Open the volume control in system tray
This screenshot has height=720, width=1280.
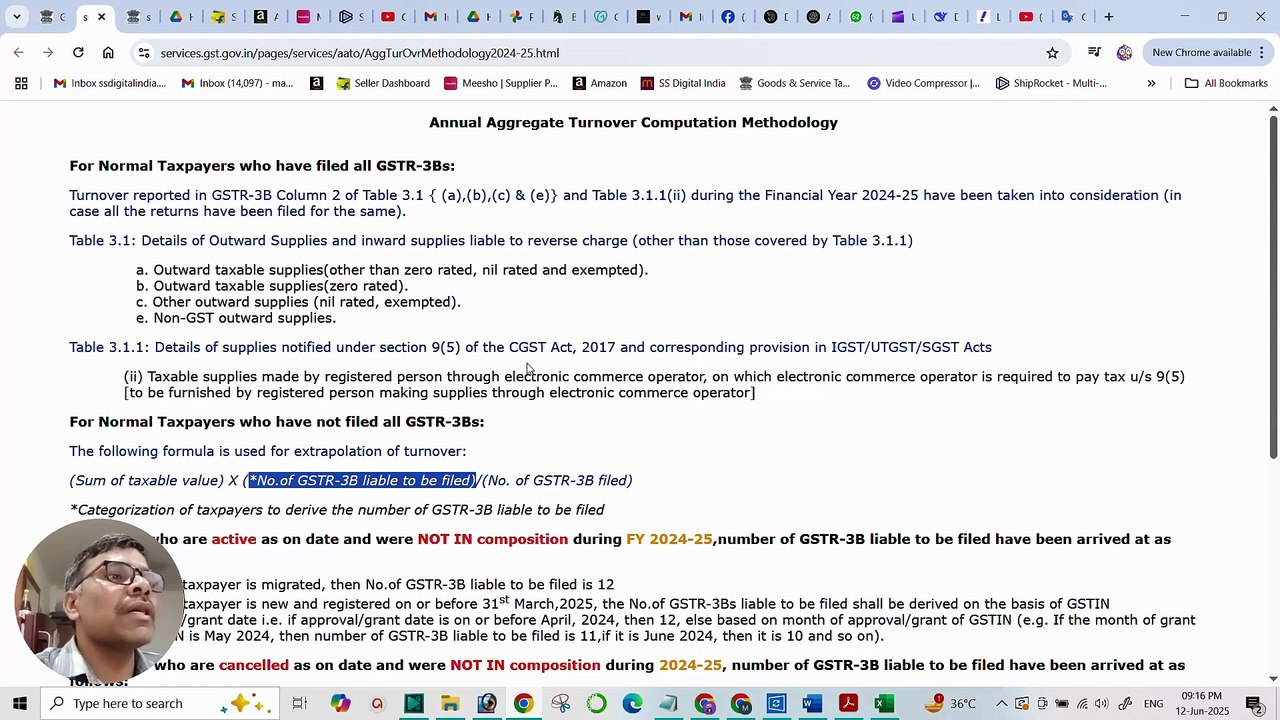[x=1104, y=703]
